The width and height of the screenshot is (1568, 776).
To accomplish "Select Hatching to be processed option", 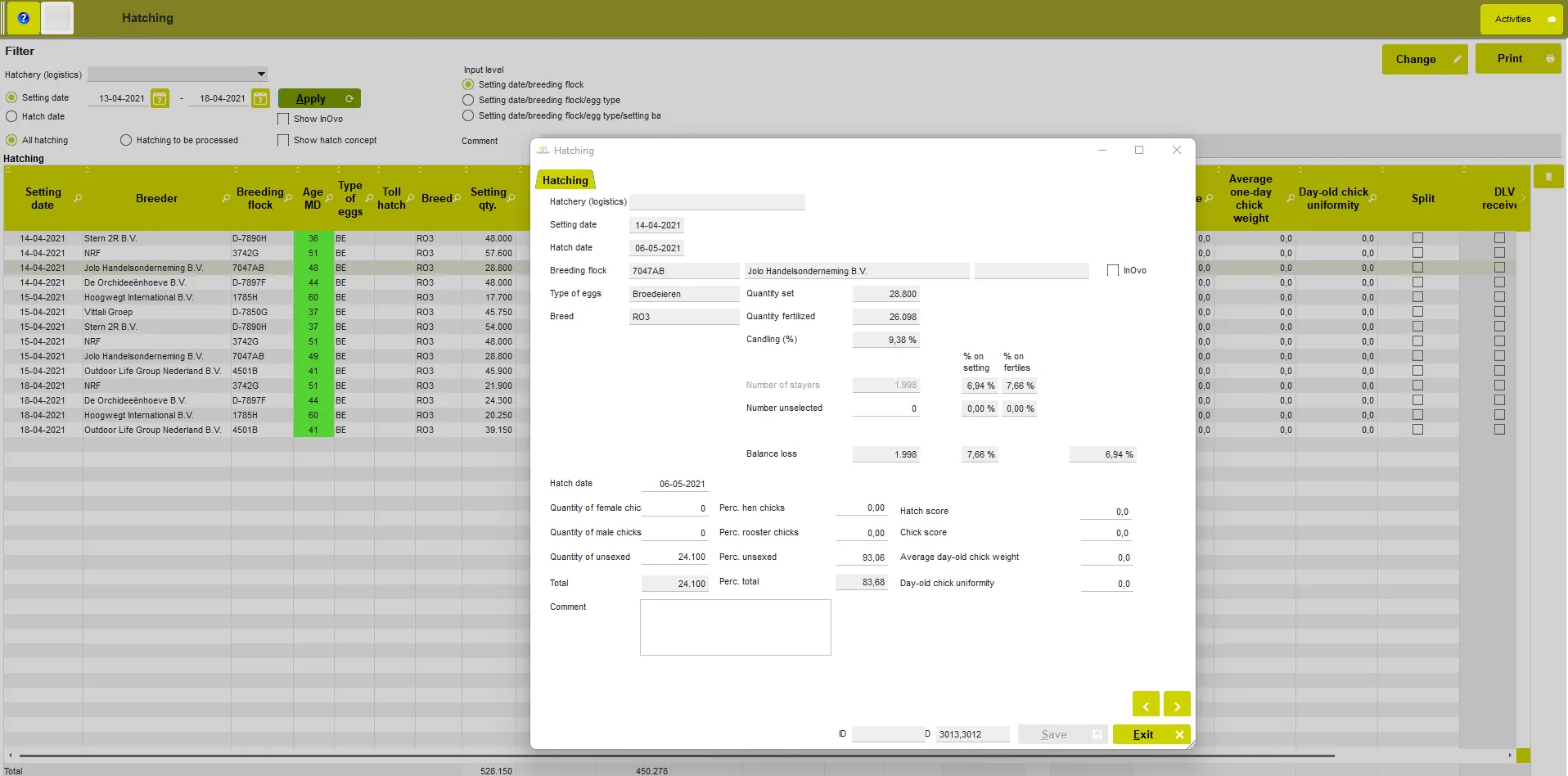I will click(126, 141).
